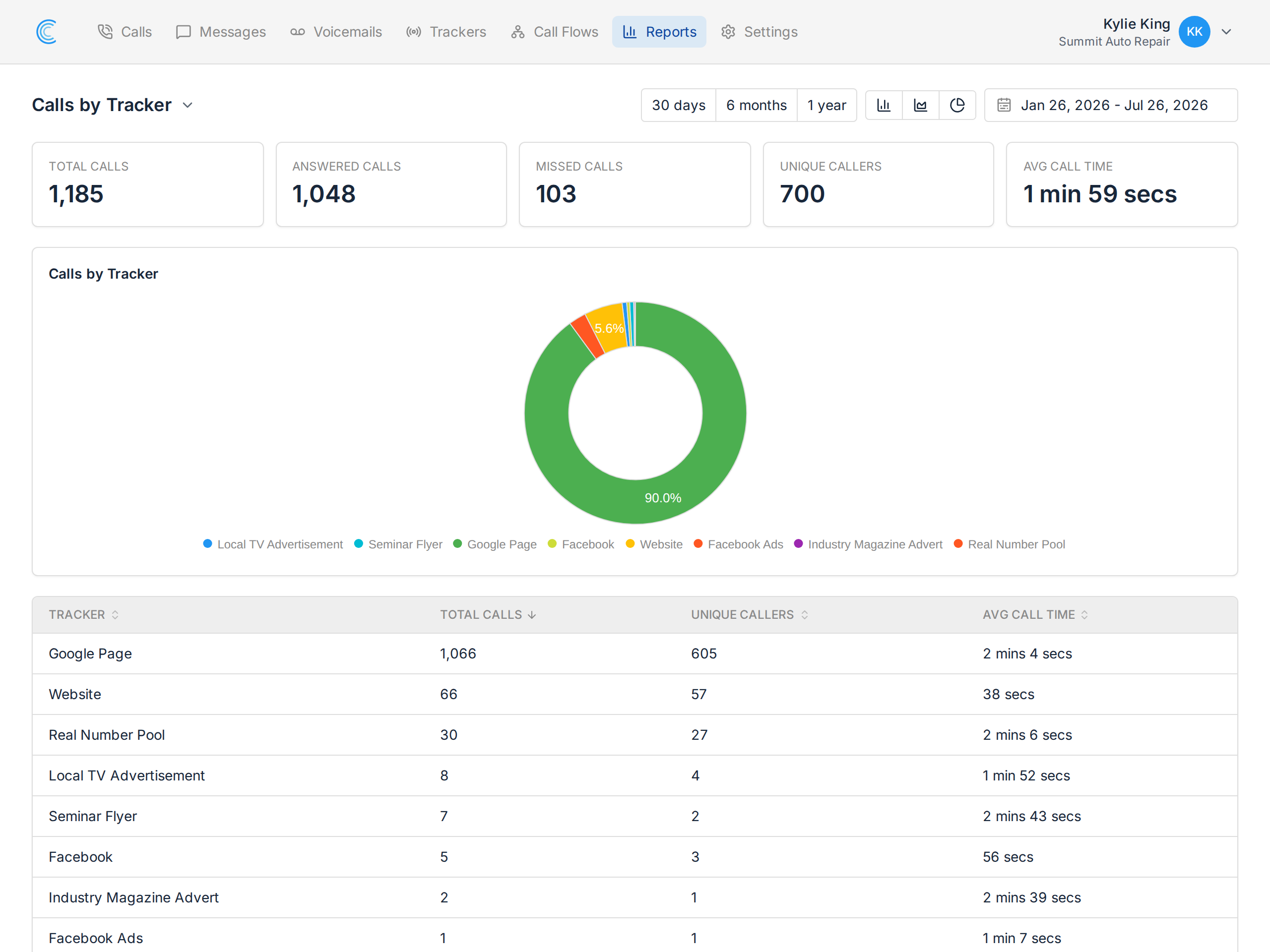Image resolution: width=1270 pixels, height=952 pixels.
Task: Open calendar date range picker
Action: click(x=1111, y=105)
